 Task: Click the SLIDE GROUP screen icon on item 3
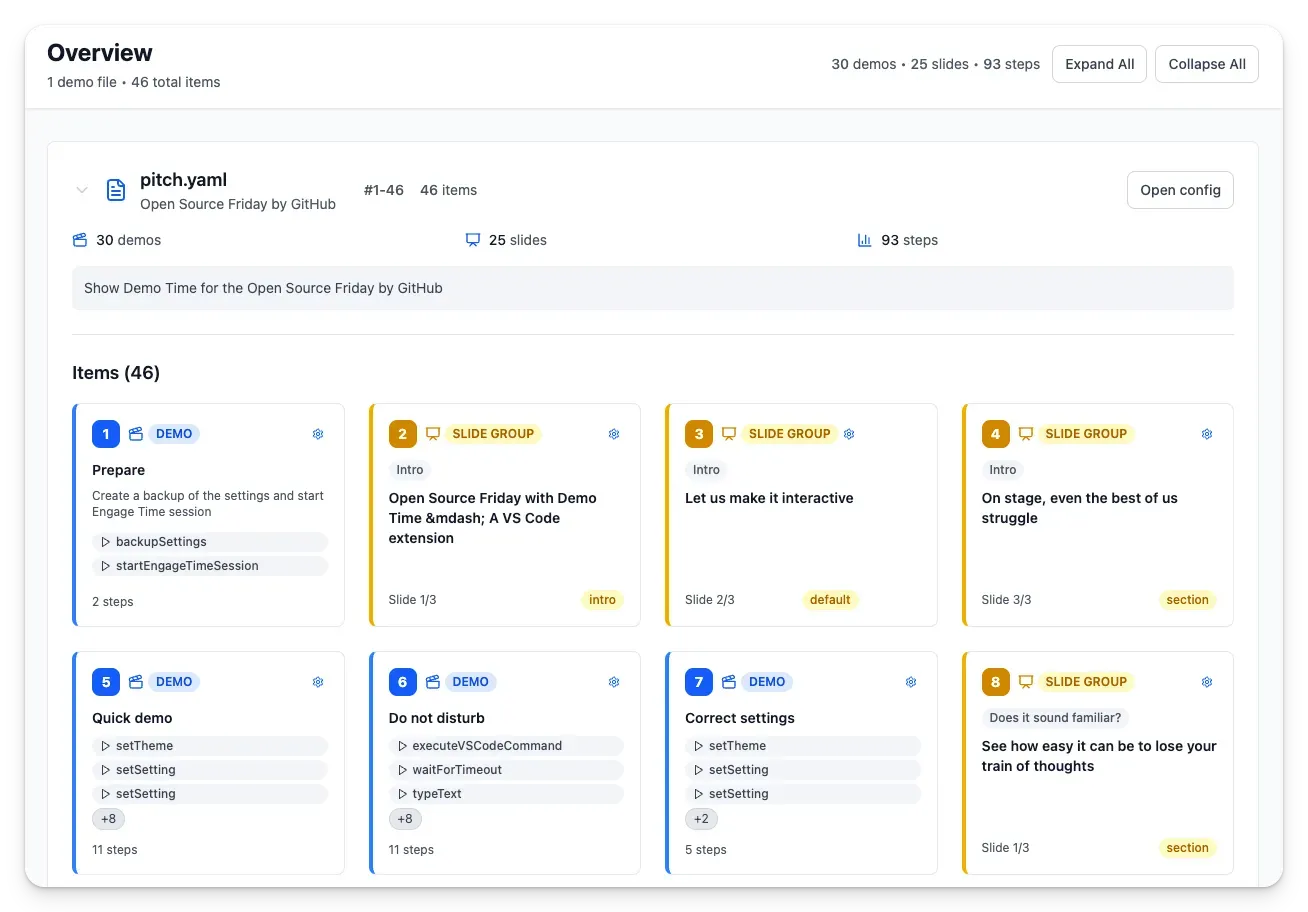(729, 433)
